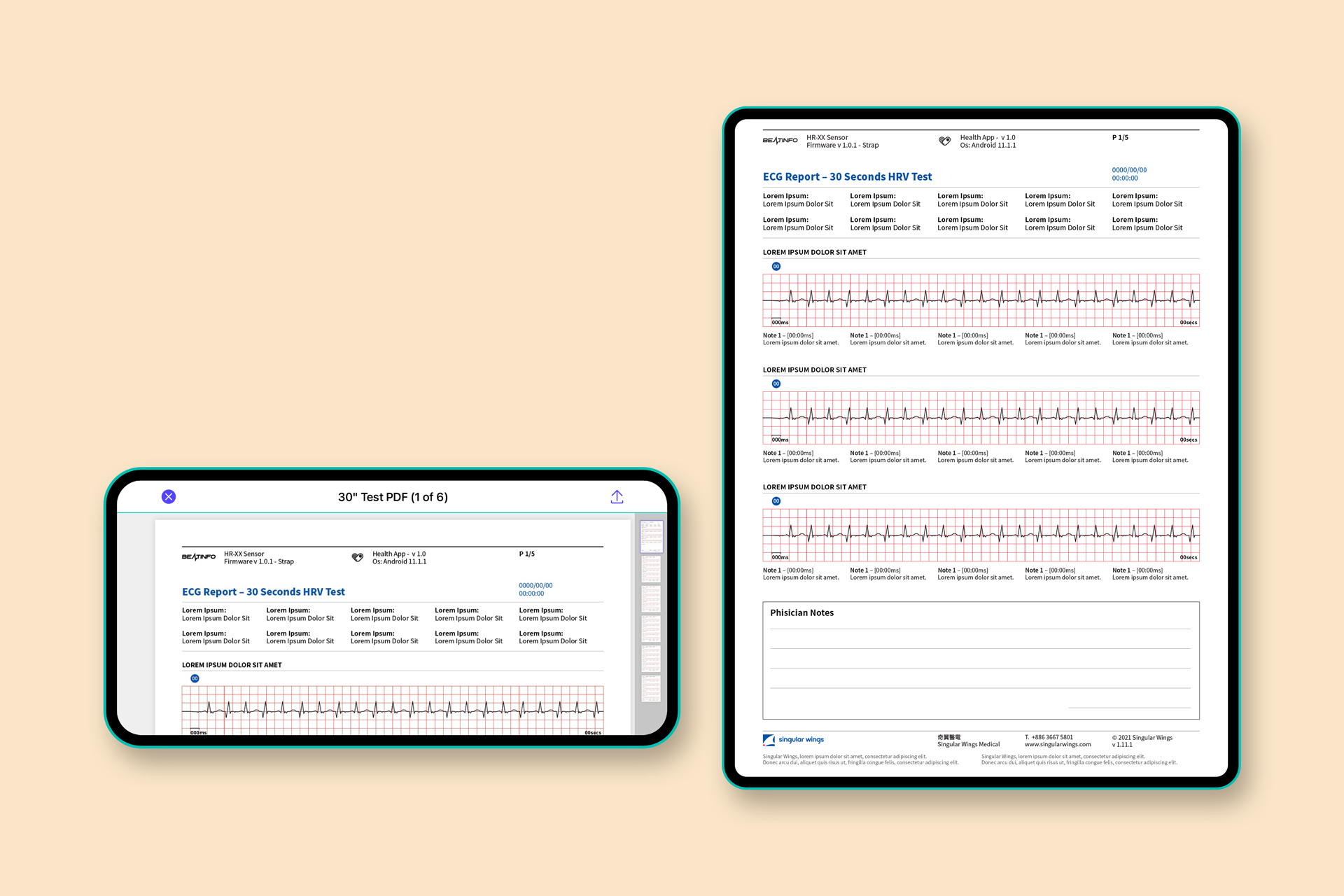Click the ECG waveform chart in the phone PDF
Viewport: 1344px width, 896px height.
click(392, 710)
